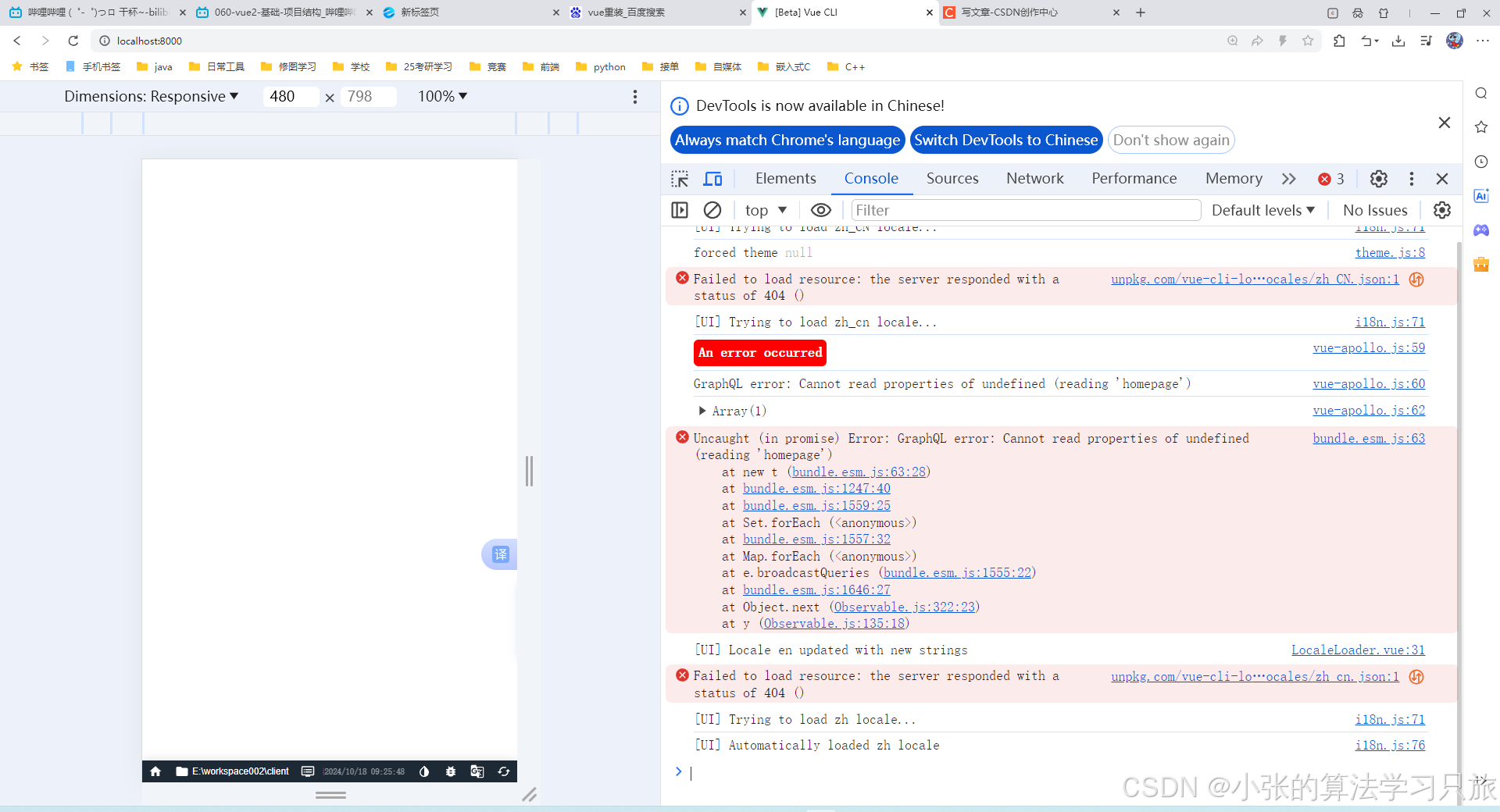This screenshot has height=812, width=1500.
Task: Open the translate icon in the status bar
Action: tap(477, 771)
